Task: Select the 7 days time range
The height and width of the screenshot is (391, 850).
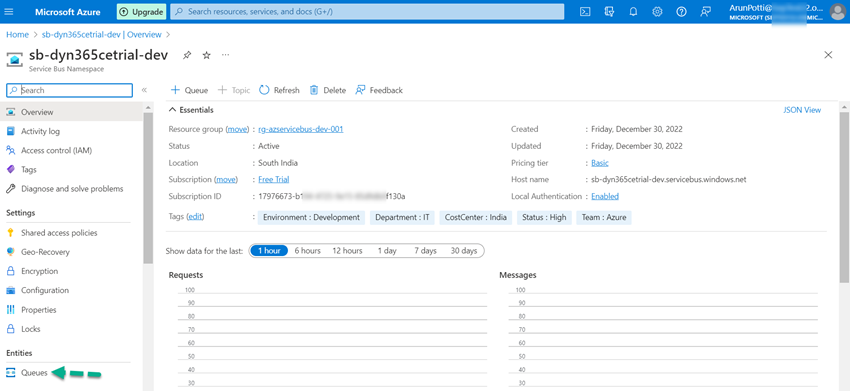Action: click(425, 251)
